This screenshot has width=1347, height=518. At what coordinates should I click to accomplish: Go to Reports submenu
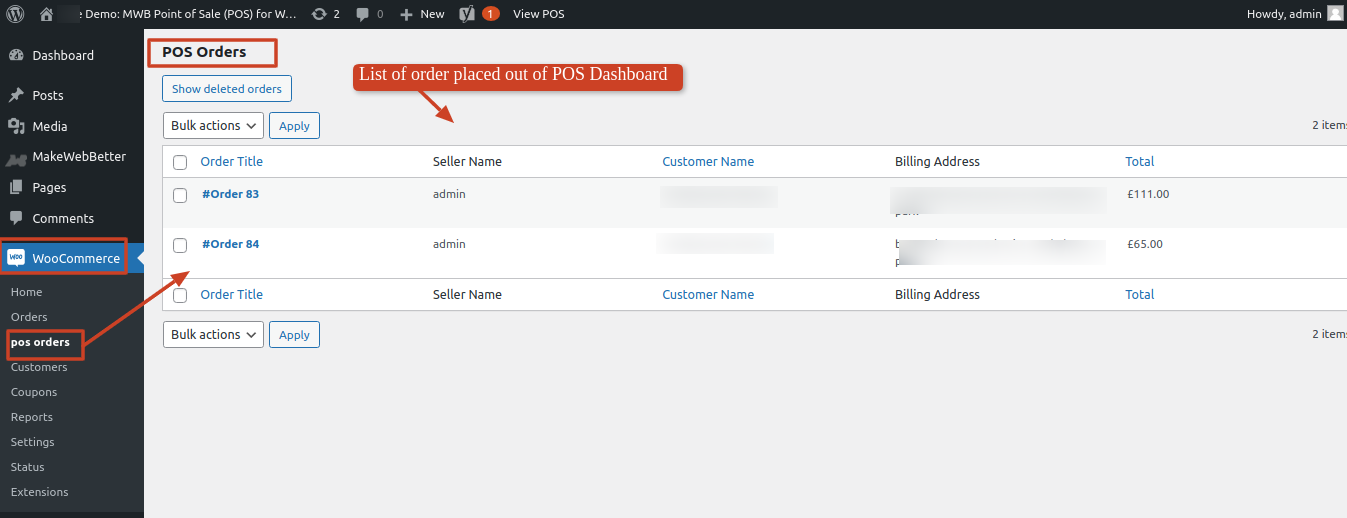pyautogui.click(x=32, y=417)
